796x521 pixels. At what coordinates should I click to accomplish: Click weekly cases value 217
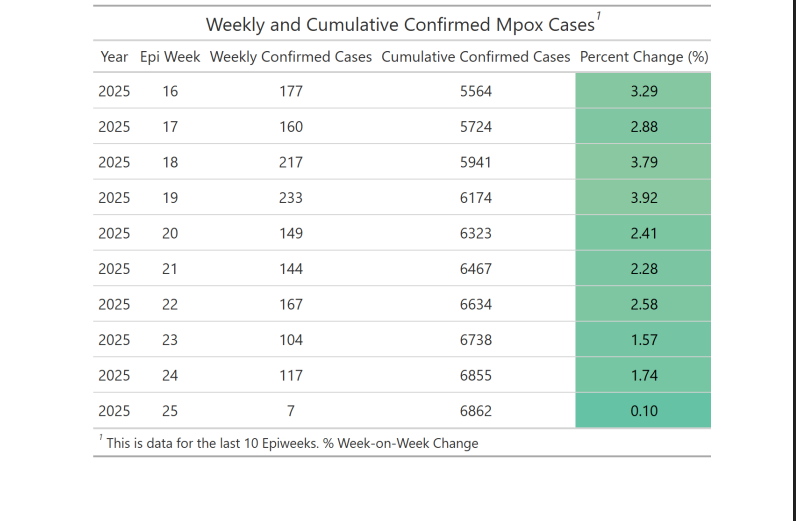[290, 163]
